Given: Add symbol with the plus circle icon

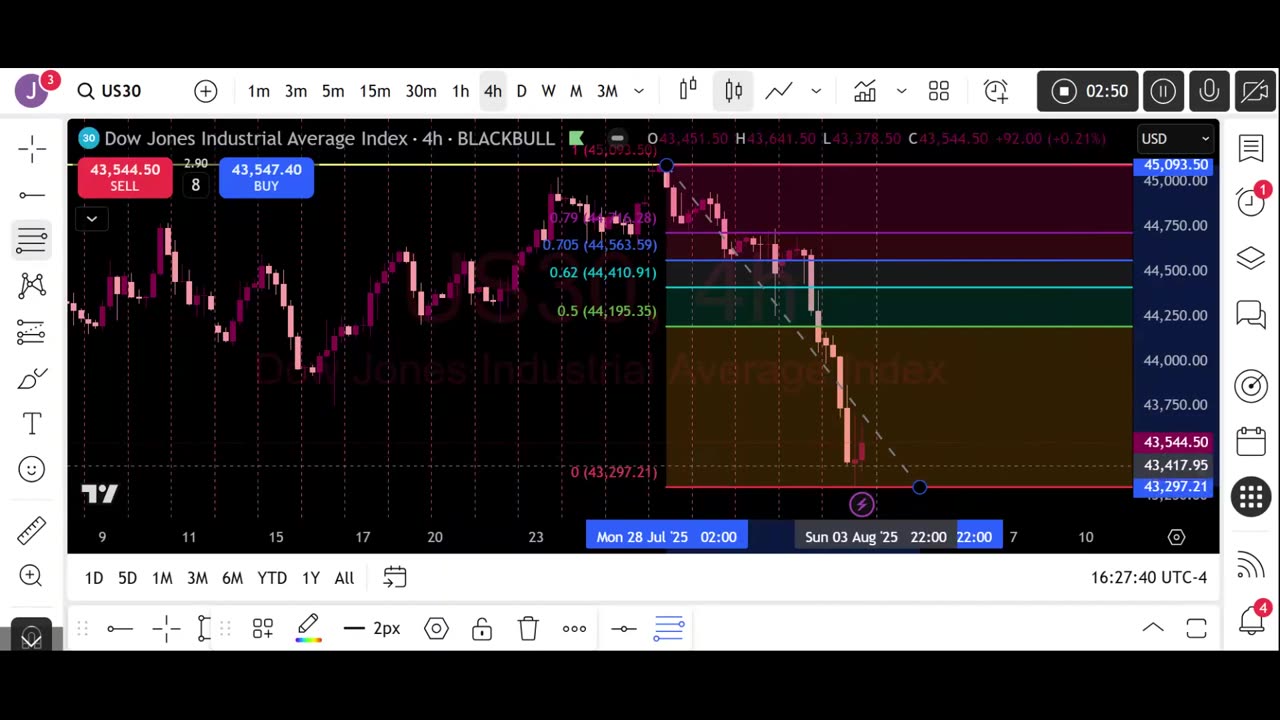Looking at the screenshot, I should click(206, 91).
